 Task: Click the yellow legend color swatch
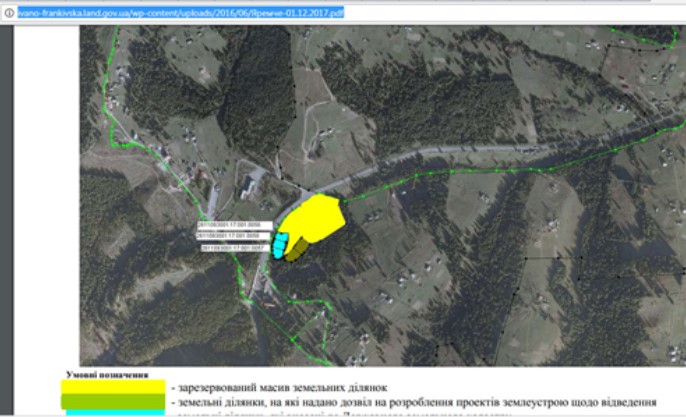click(x=113, y=386)
